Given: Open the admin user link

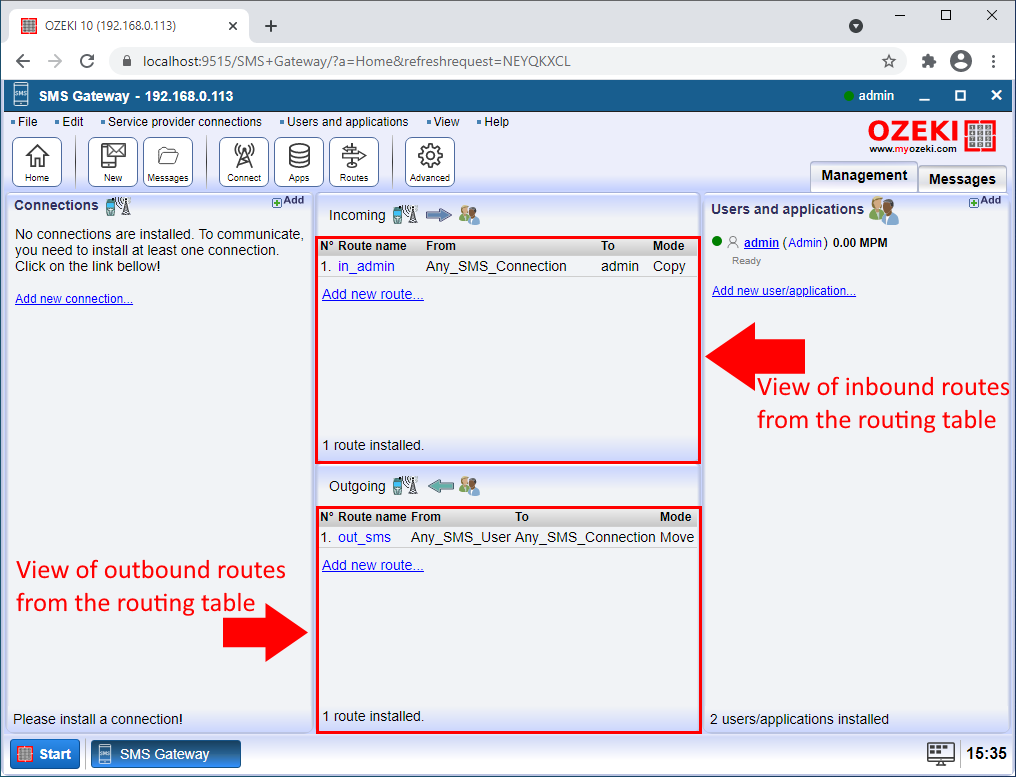Looking at the screenshot, I should point(761,243).
